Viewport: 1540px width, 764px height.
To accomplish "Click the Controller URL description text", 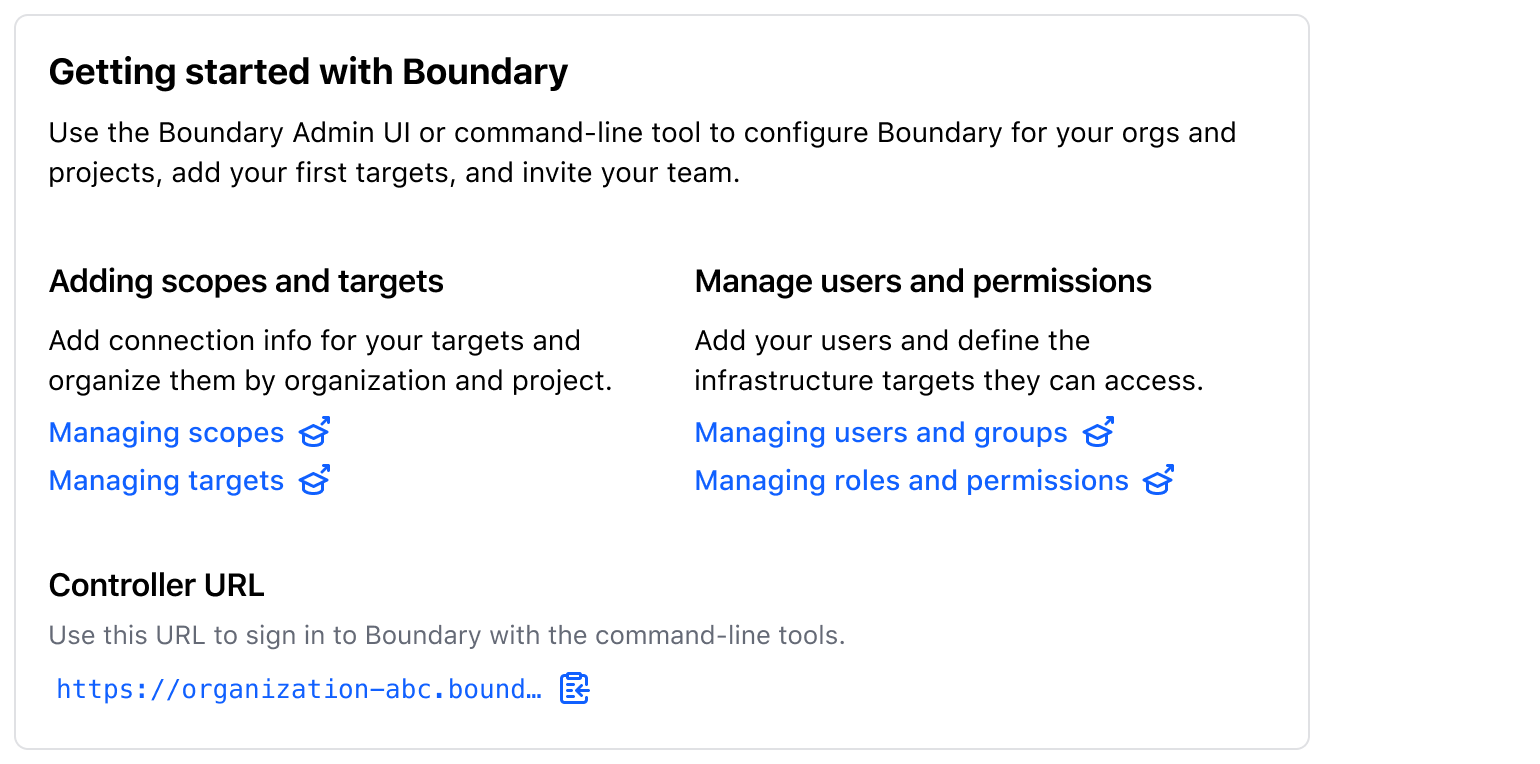I will 447,635.
